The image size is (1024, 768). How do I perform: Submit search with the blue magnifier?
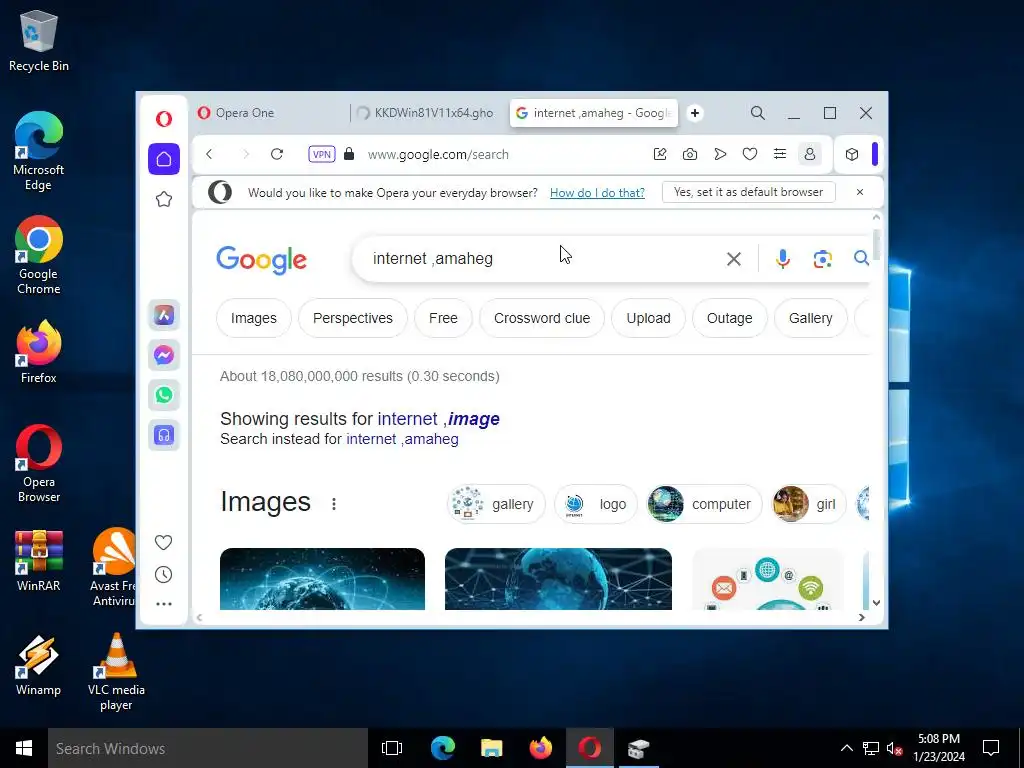(x=861, y=259)
